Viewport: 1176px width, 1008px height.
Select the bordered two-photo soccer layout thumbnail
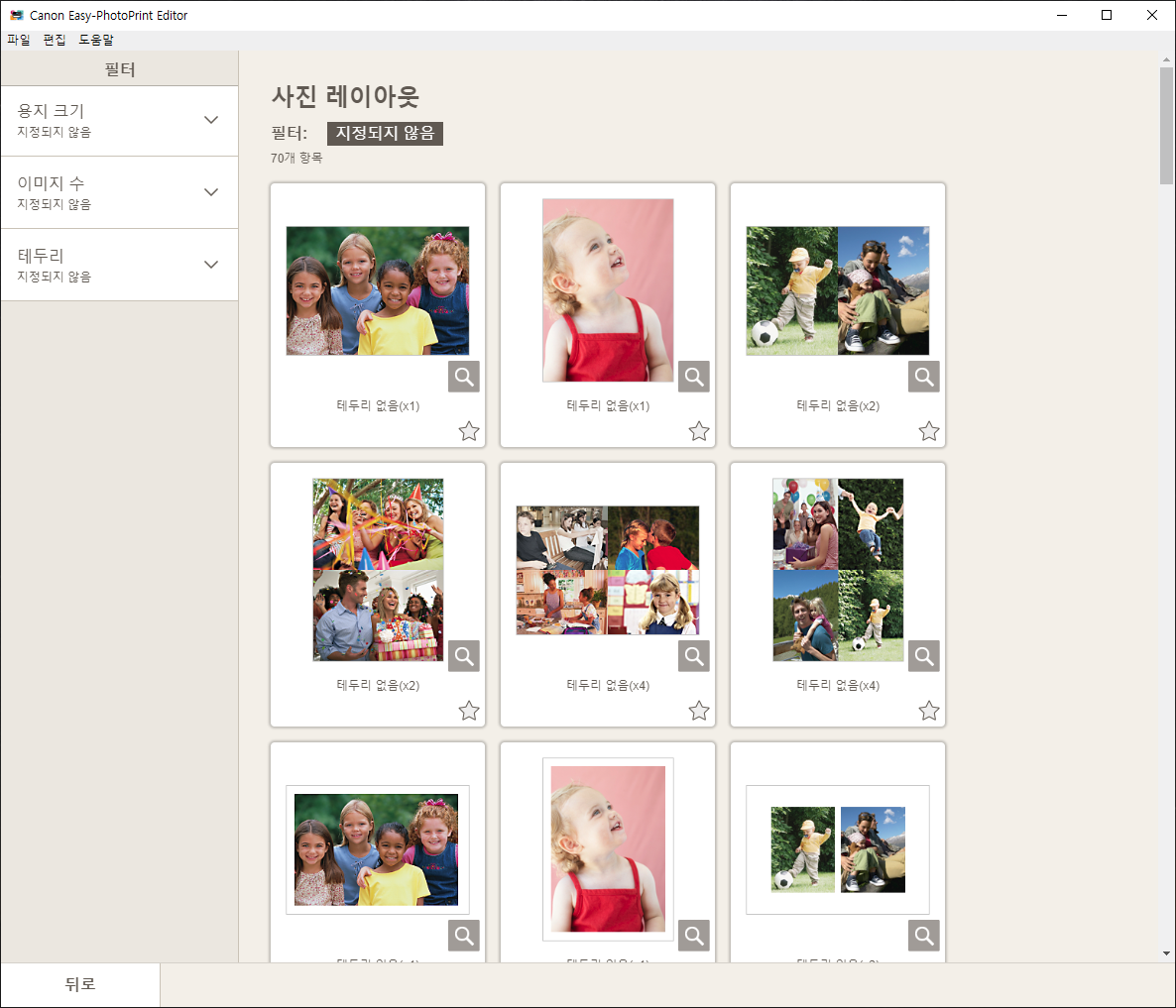[x=838, y=849]
